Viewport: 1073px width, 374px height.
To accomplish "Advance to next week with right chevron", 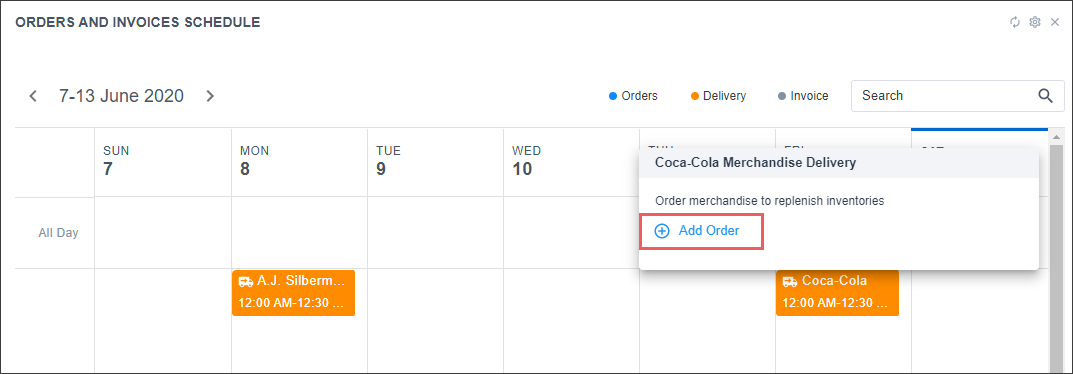I will pos(210,96).
